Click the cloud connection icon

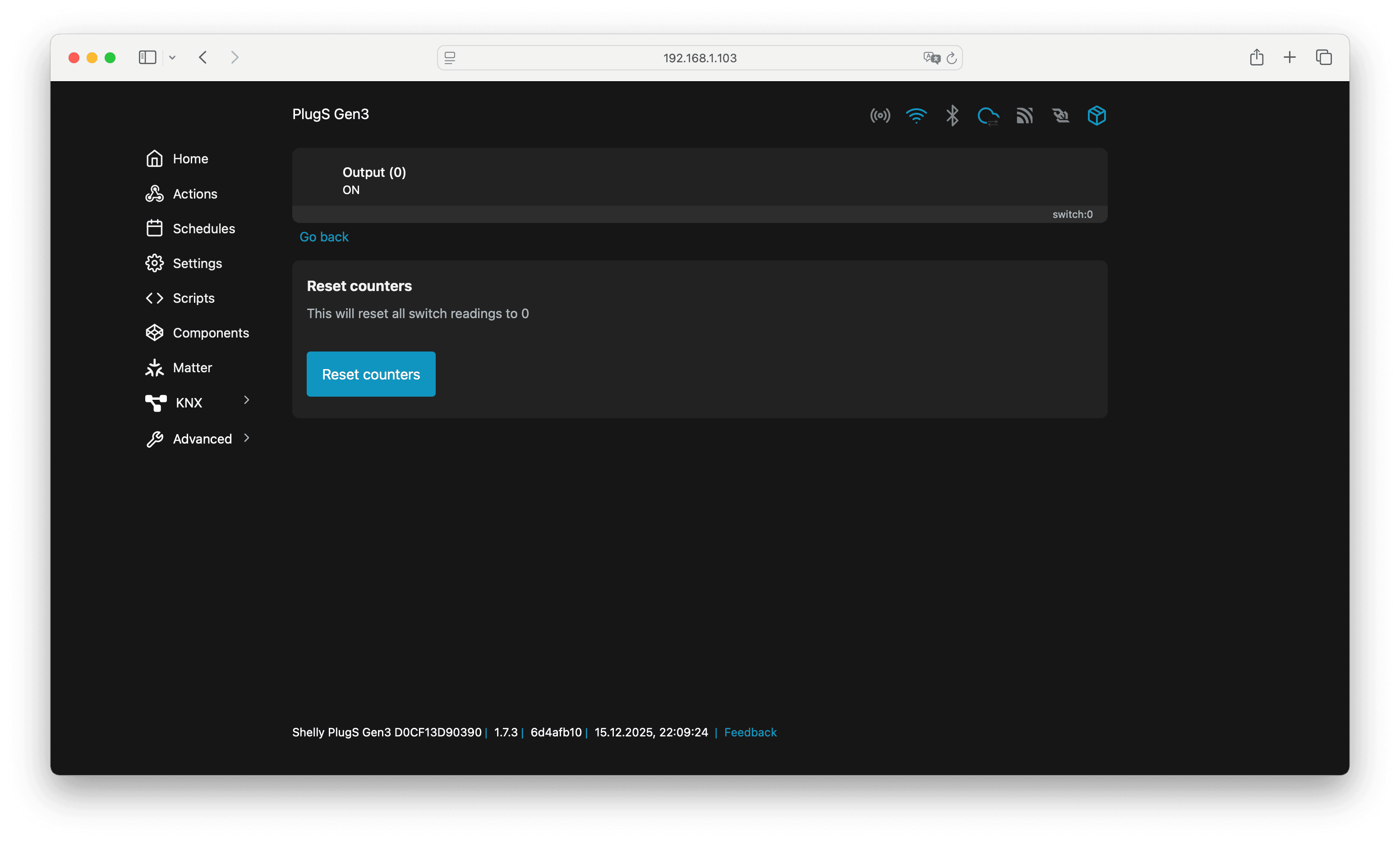[x=988, y=116]
